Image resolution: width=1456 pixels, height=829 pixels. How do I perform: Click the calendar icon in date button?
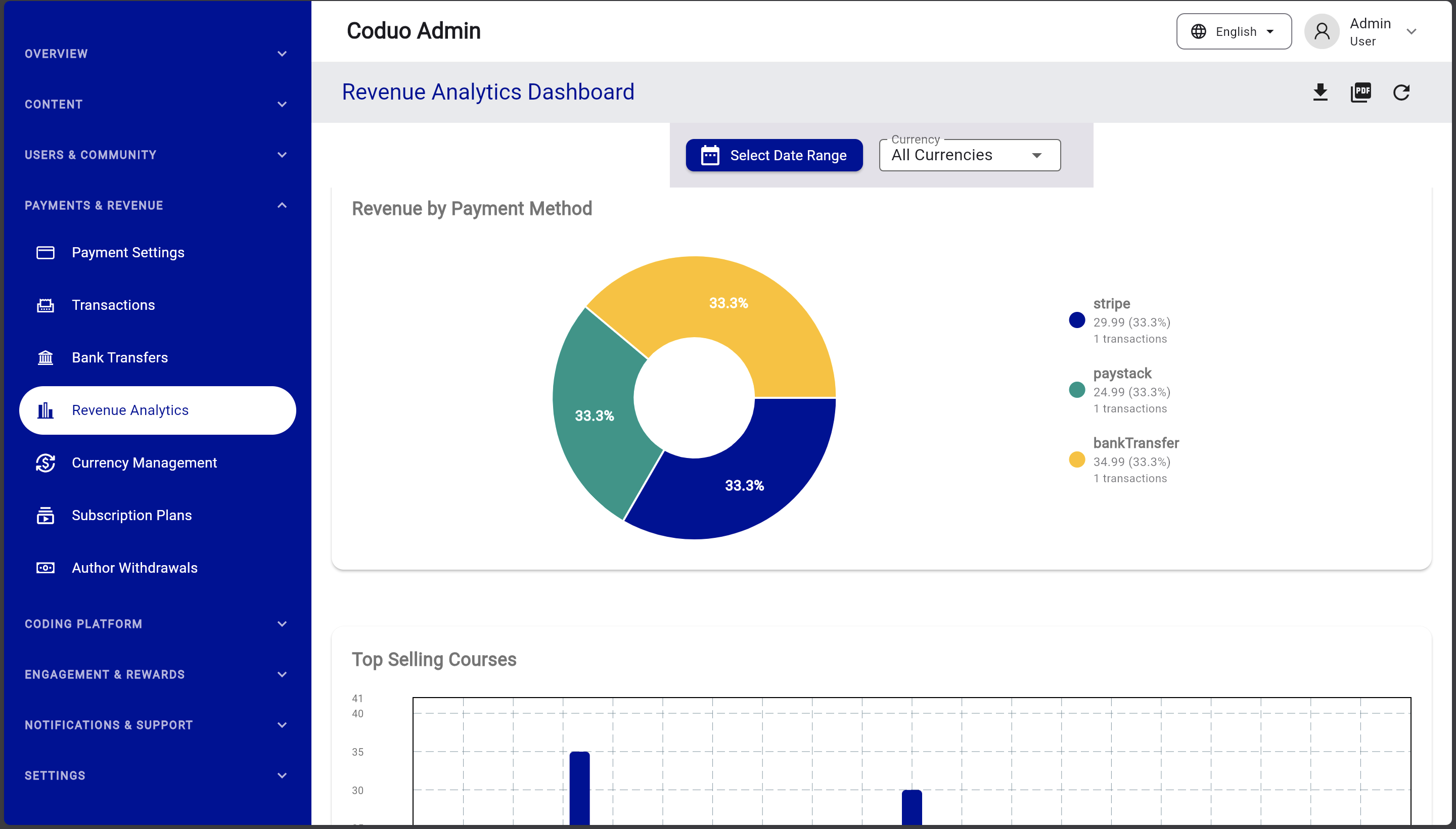pyautogui.click(x=709, y=156)
